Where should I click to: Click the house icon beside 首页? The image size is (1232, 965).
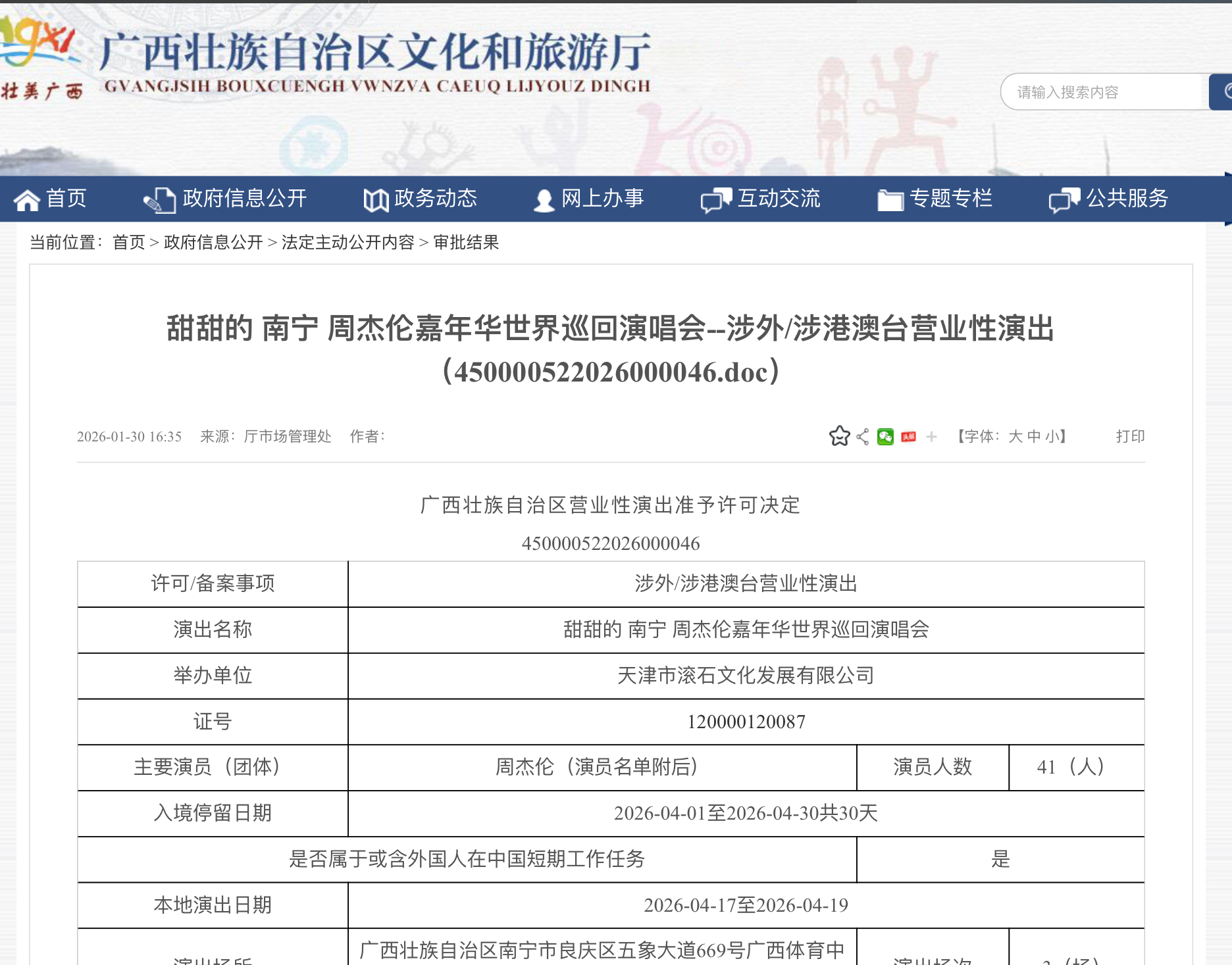click(27, 200)
